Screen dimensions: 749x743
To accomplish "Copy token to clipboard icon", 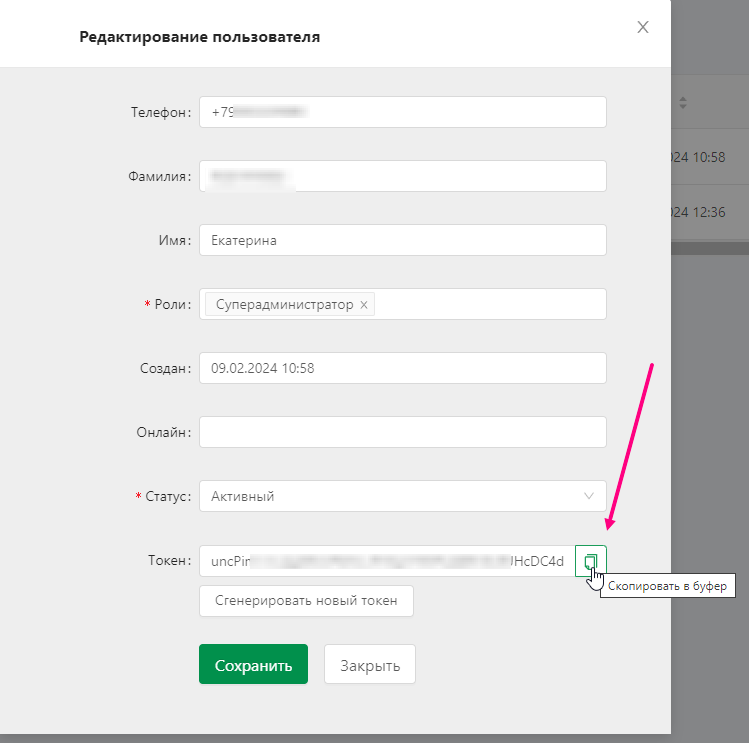I will point(590,561).
